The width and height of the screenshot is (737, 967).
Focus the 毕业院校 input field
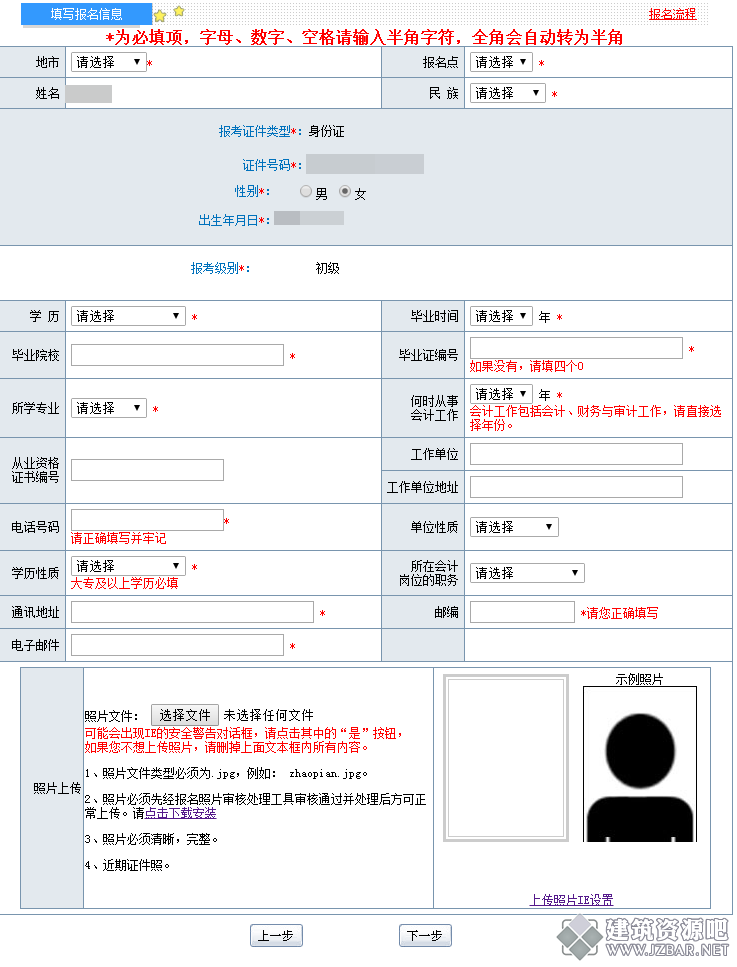(178, 355)
